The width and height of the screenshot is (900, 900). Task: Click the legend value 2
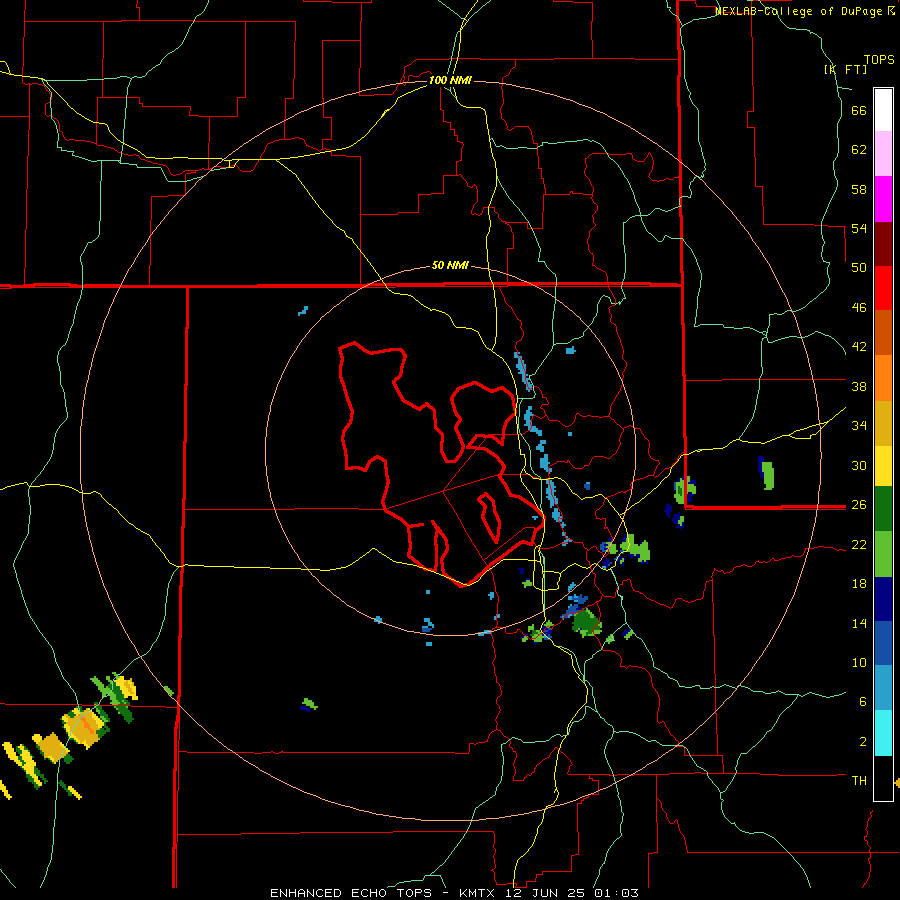(862, 741)
